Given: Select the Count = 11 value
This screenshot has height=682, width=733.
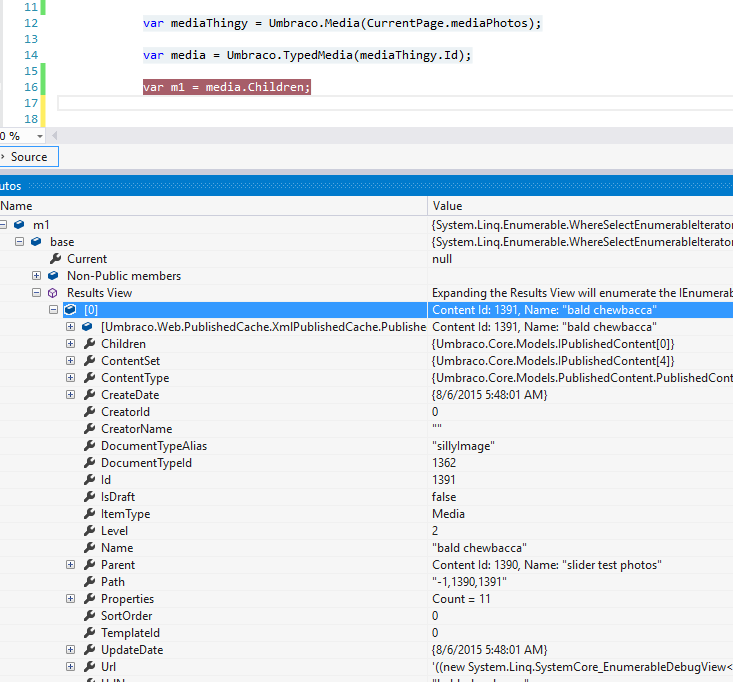Looking at the screenshot, I should [x=461, y=599].
